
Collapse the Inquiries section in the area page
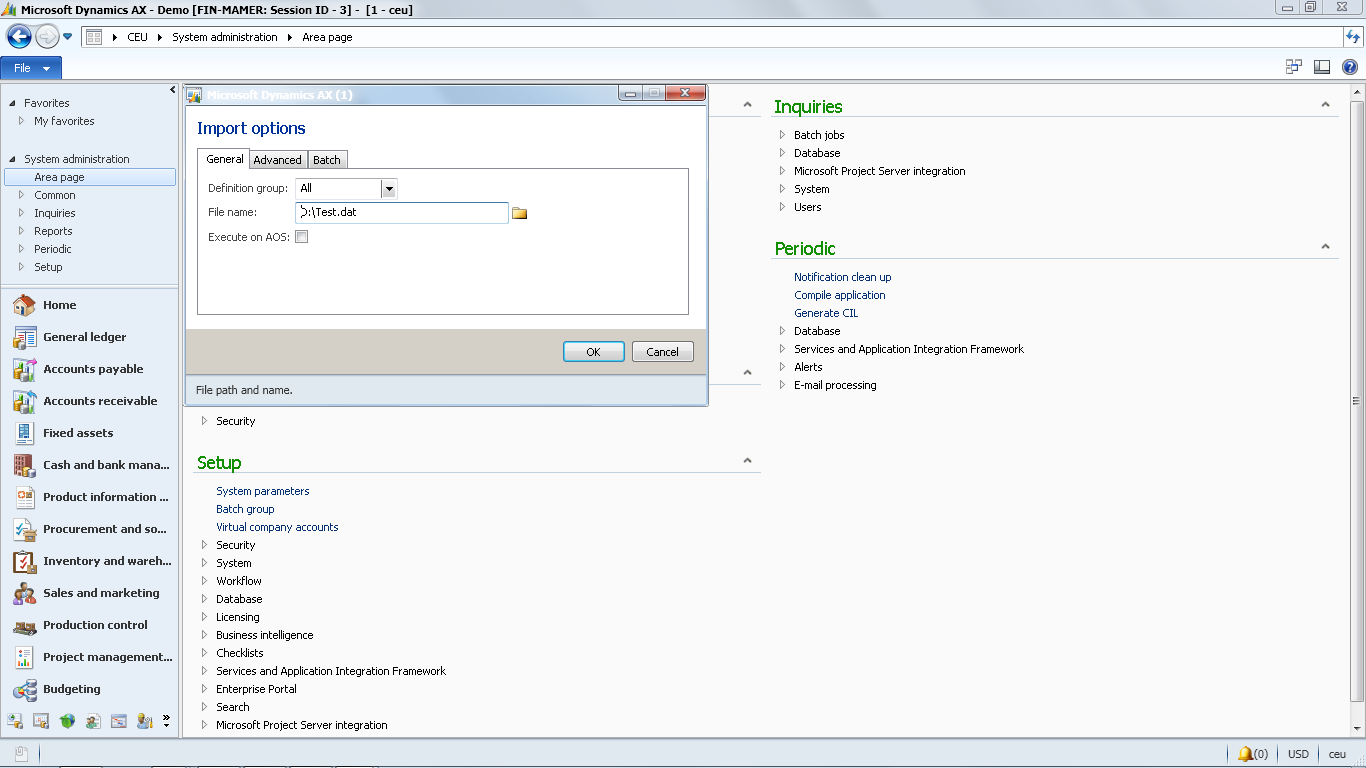[x=1325, y=105]
